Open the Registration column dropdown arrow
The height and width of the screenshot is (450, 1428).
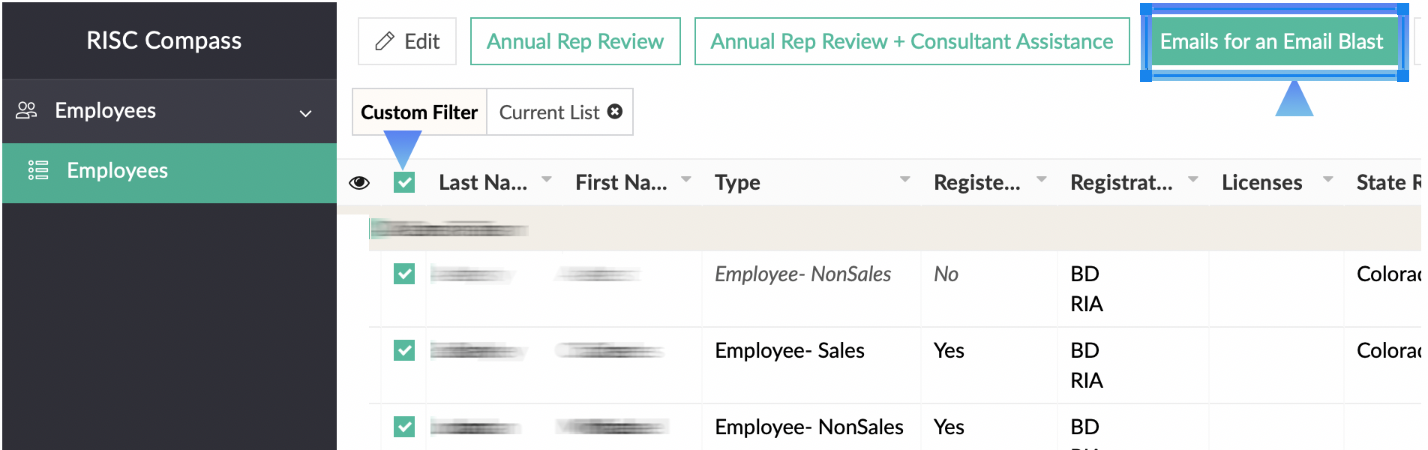point(1193,180)
